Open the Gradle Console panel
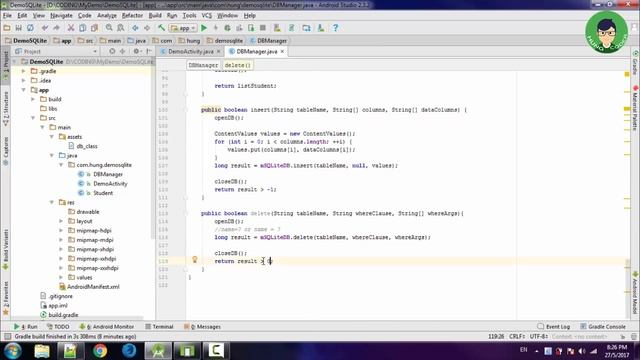 pyautogui.click(x=603, y=327)
